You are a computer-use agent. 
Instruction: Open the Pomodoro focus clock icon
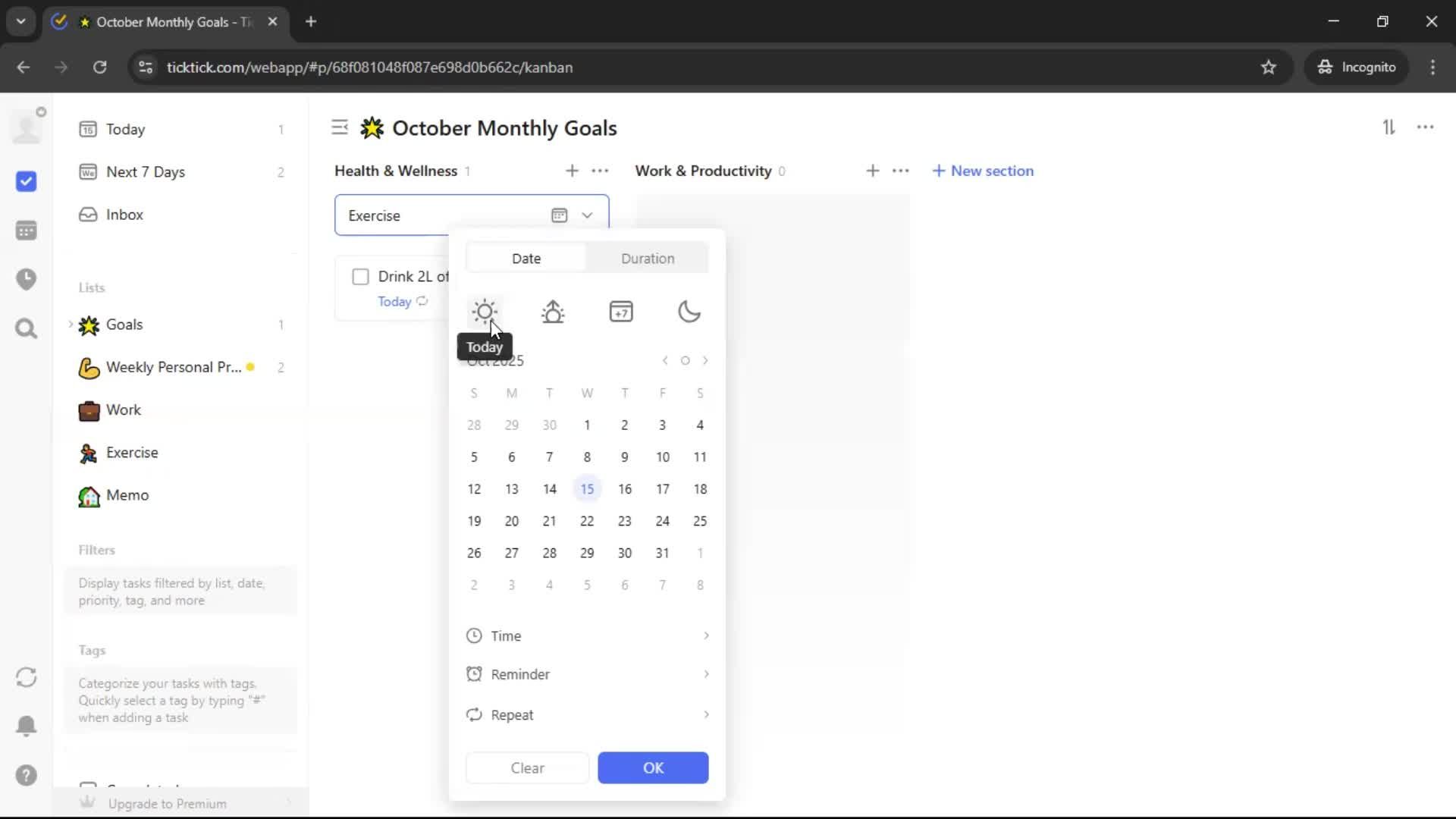[27, 279]
